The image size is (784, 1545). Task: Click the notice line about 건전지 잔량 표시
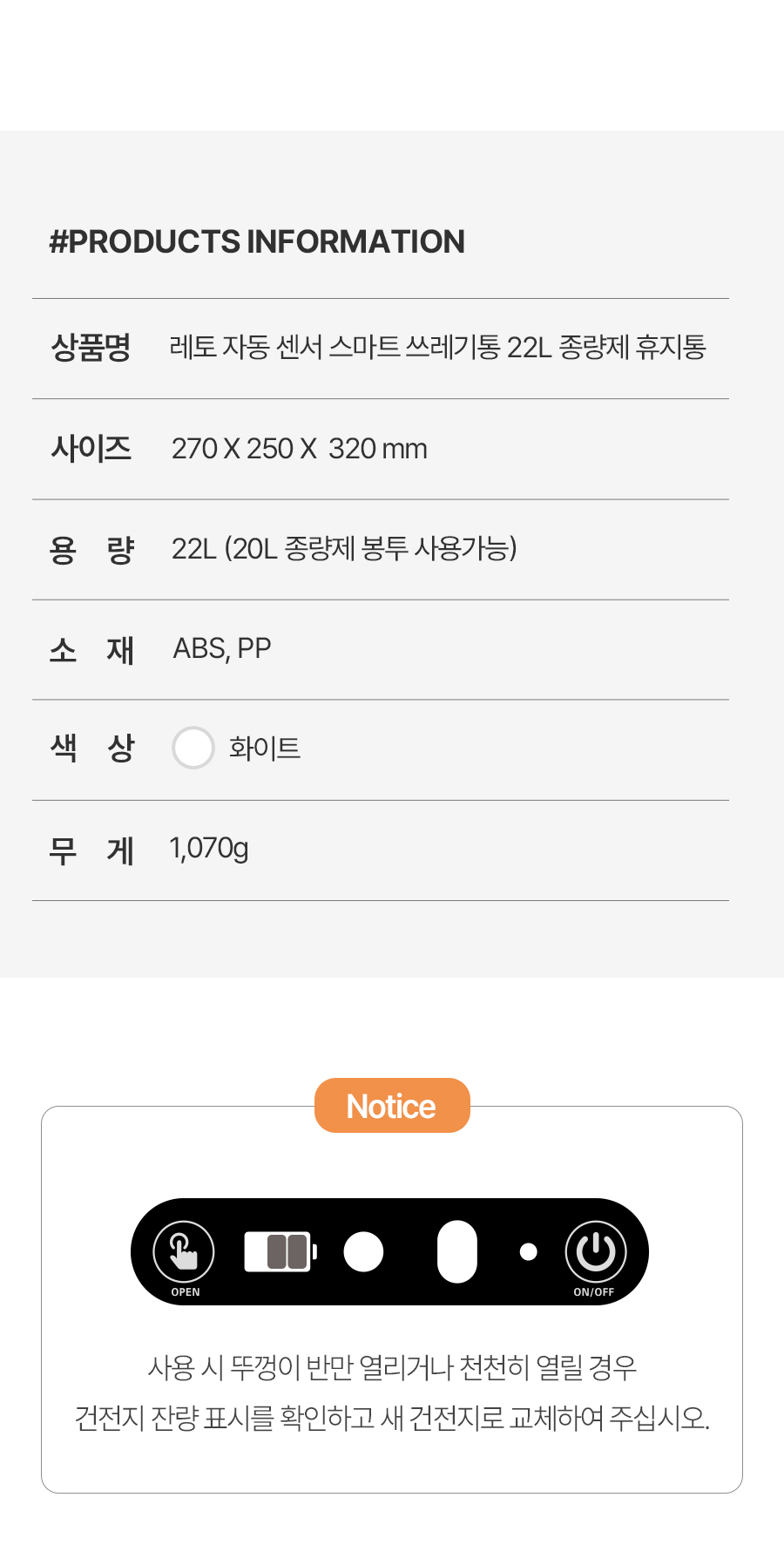click(392, 1419)
